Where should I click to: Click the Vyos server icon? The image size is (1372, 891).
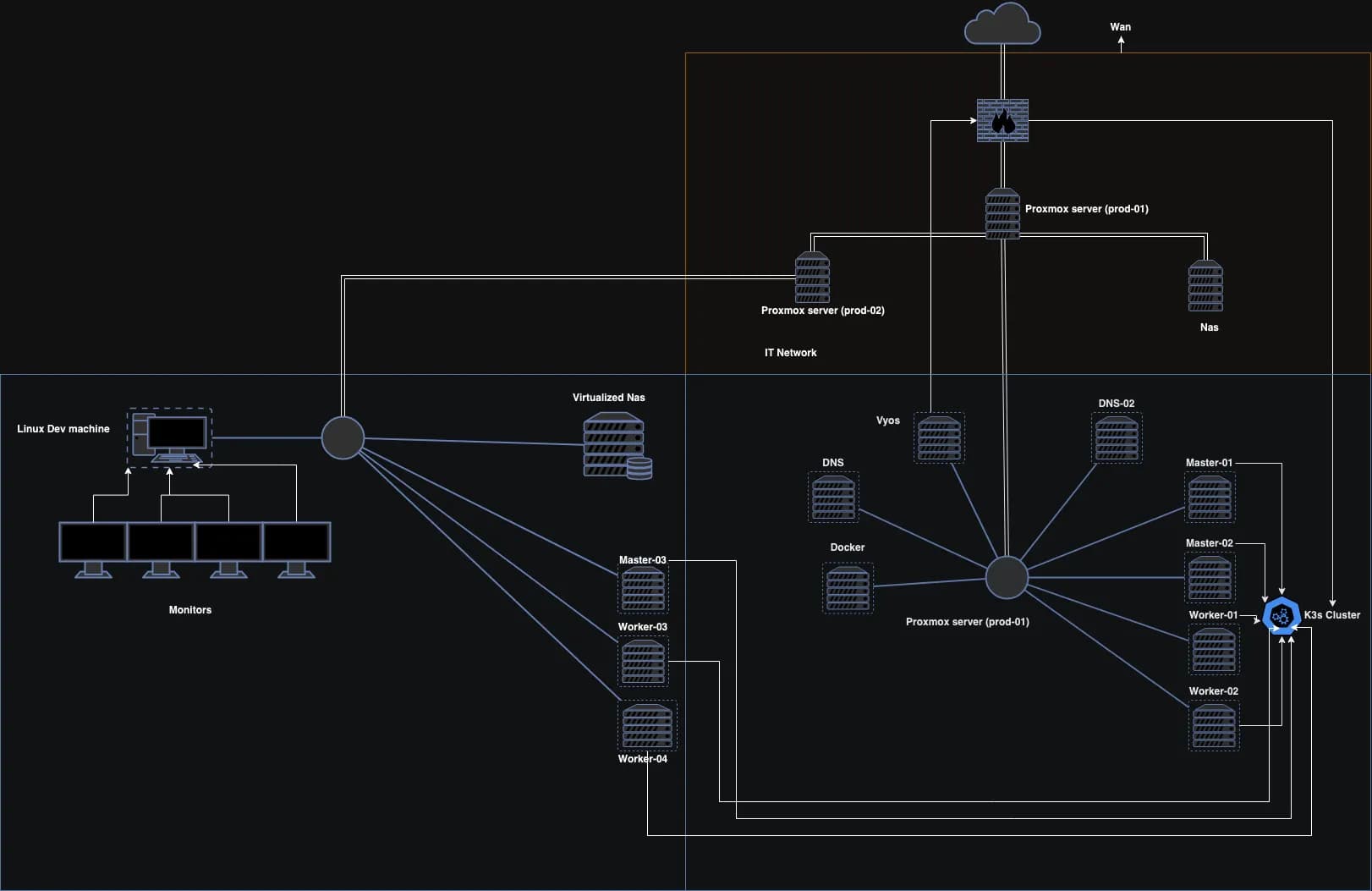pyautogui.click(x=939, y=437)
